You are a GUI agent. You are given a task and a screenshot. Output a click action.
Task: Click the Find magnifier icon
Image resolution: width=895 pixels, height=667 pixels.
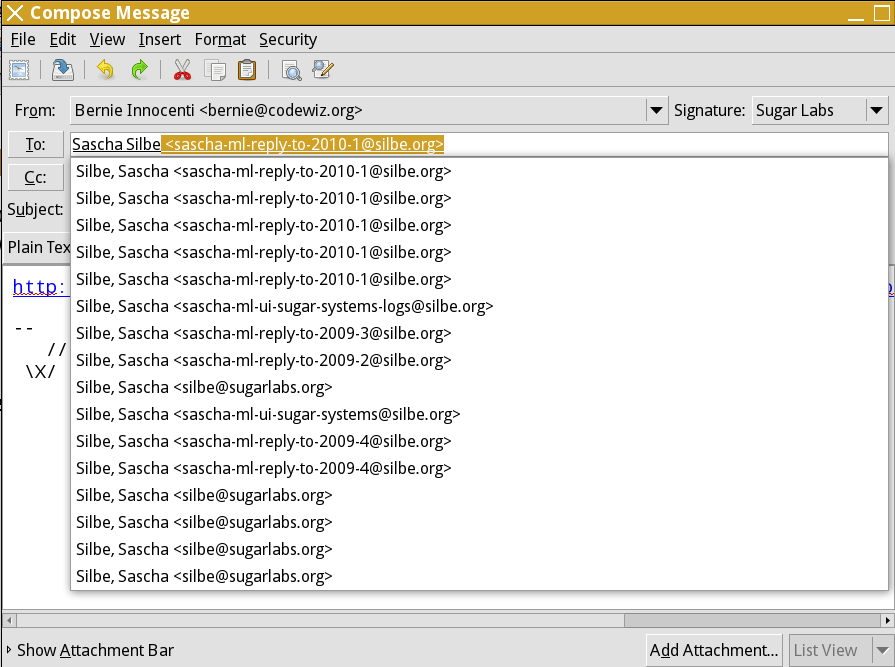(291, 70)
